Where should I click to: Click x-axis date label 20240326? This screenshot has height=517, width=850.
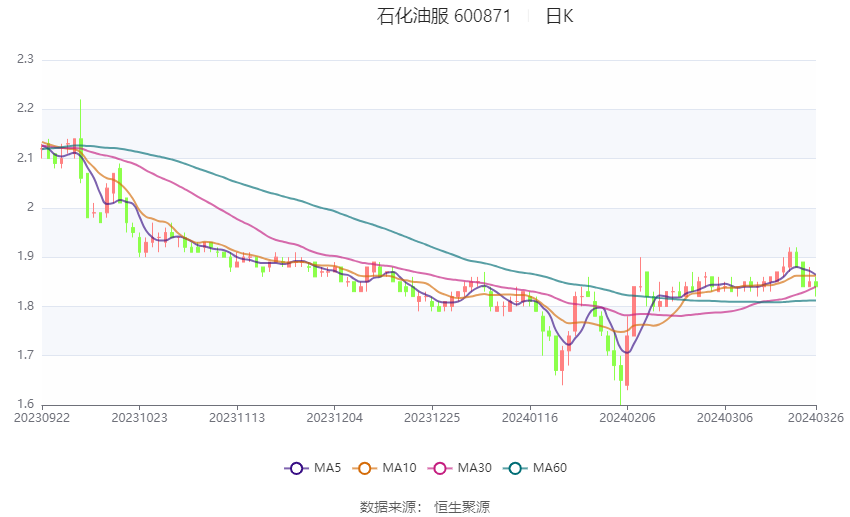[x=816, y=418]
